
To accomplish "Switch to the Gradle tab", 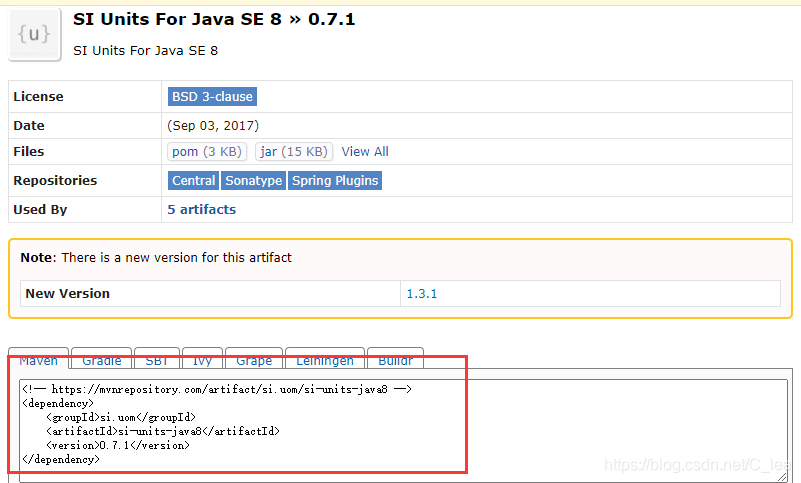I will coord(102,359).
